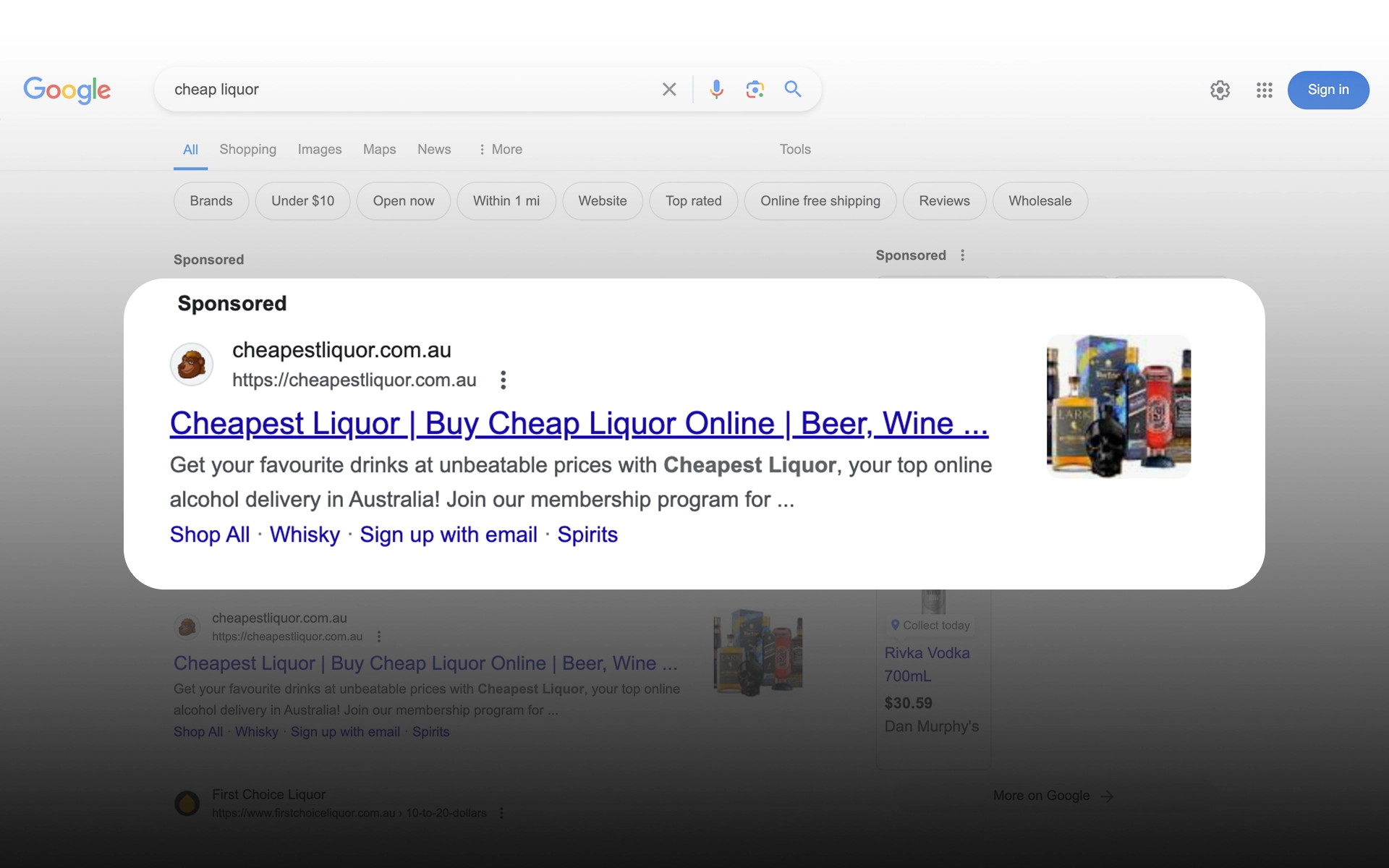Viewport: 1389px width, 868px height.
Task: Select the Website filter chip
Action: (603, 201)
